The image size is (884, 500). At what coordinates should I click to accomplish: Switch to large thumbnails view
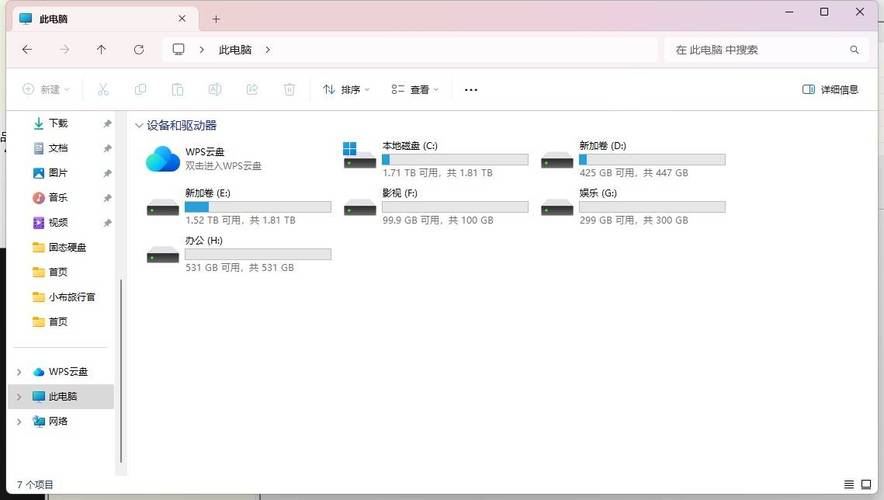(x=866, y=484)
